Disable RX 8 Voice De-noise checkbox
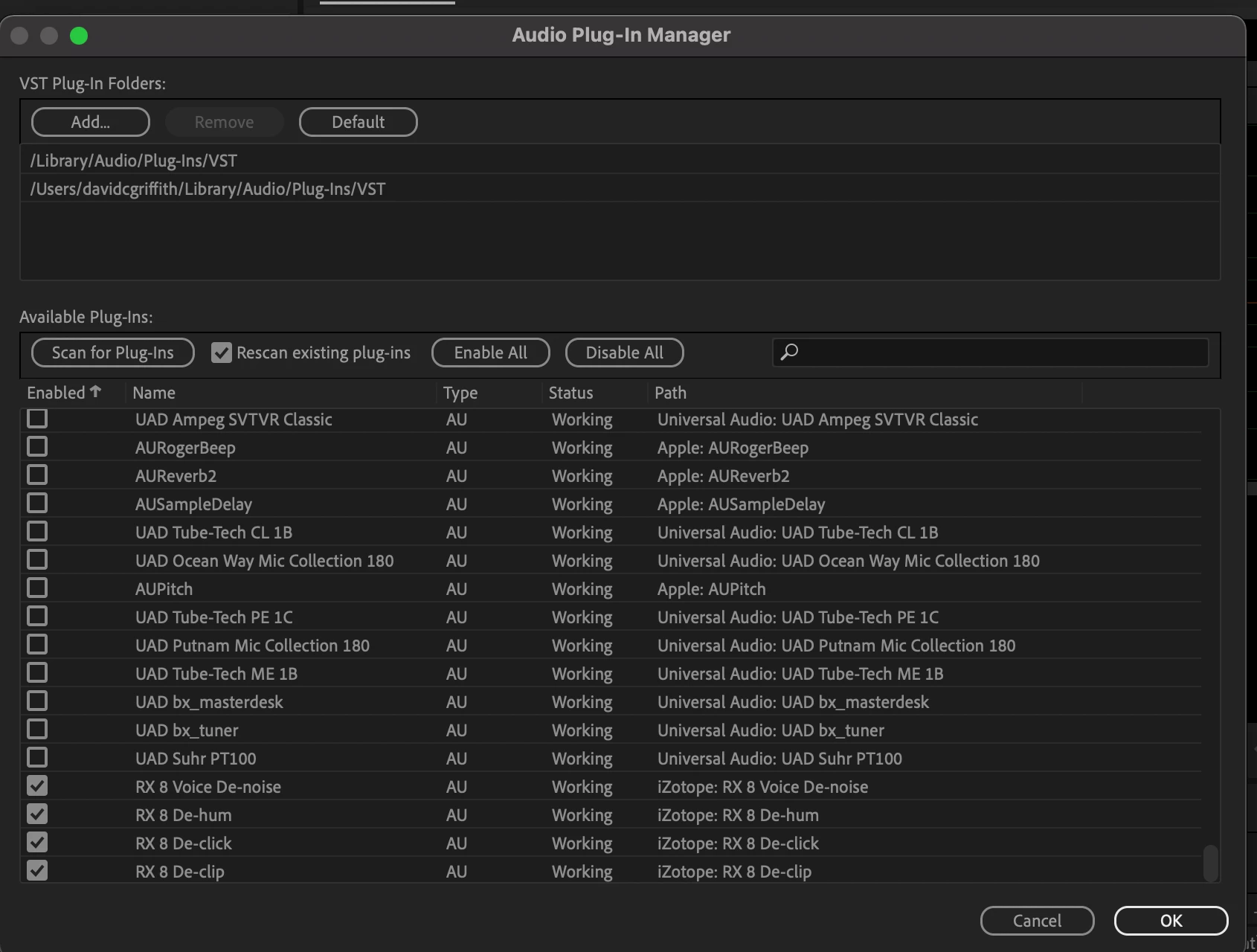 click(37, 786)
